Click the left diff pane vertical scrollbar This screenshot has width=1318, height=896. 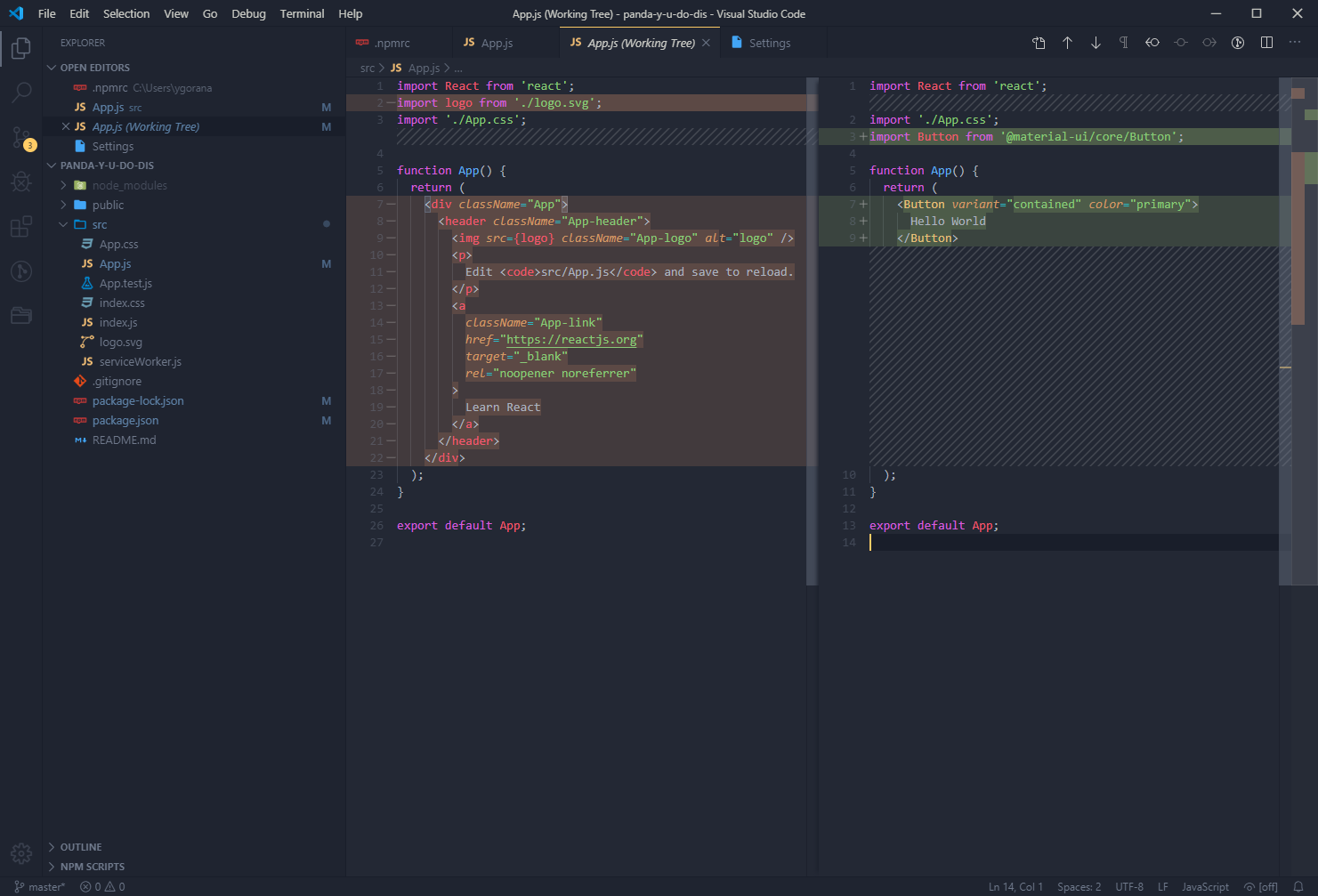(812, 331)
